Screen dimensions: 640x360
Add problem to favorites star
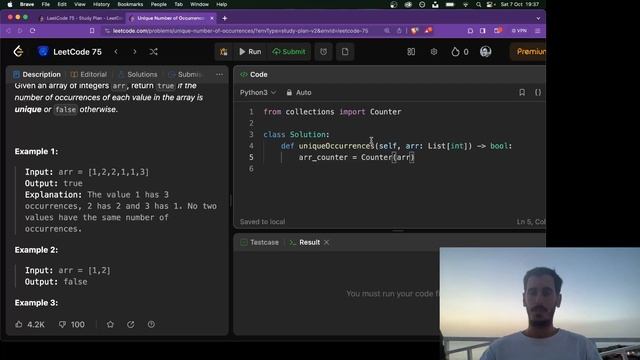coord(110,324)
